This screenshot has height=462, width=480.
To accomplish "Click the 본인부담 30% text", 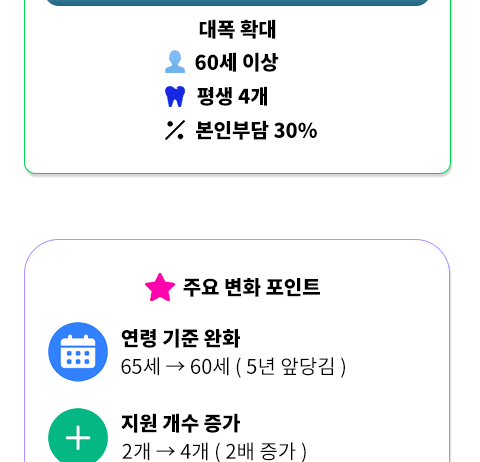I will click(256, 130).
